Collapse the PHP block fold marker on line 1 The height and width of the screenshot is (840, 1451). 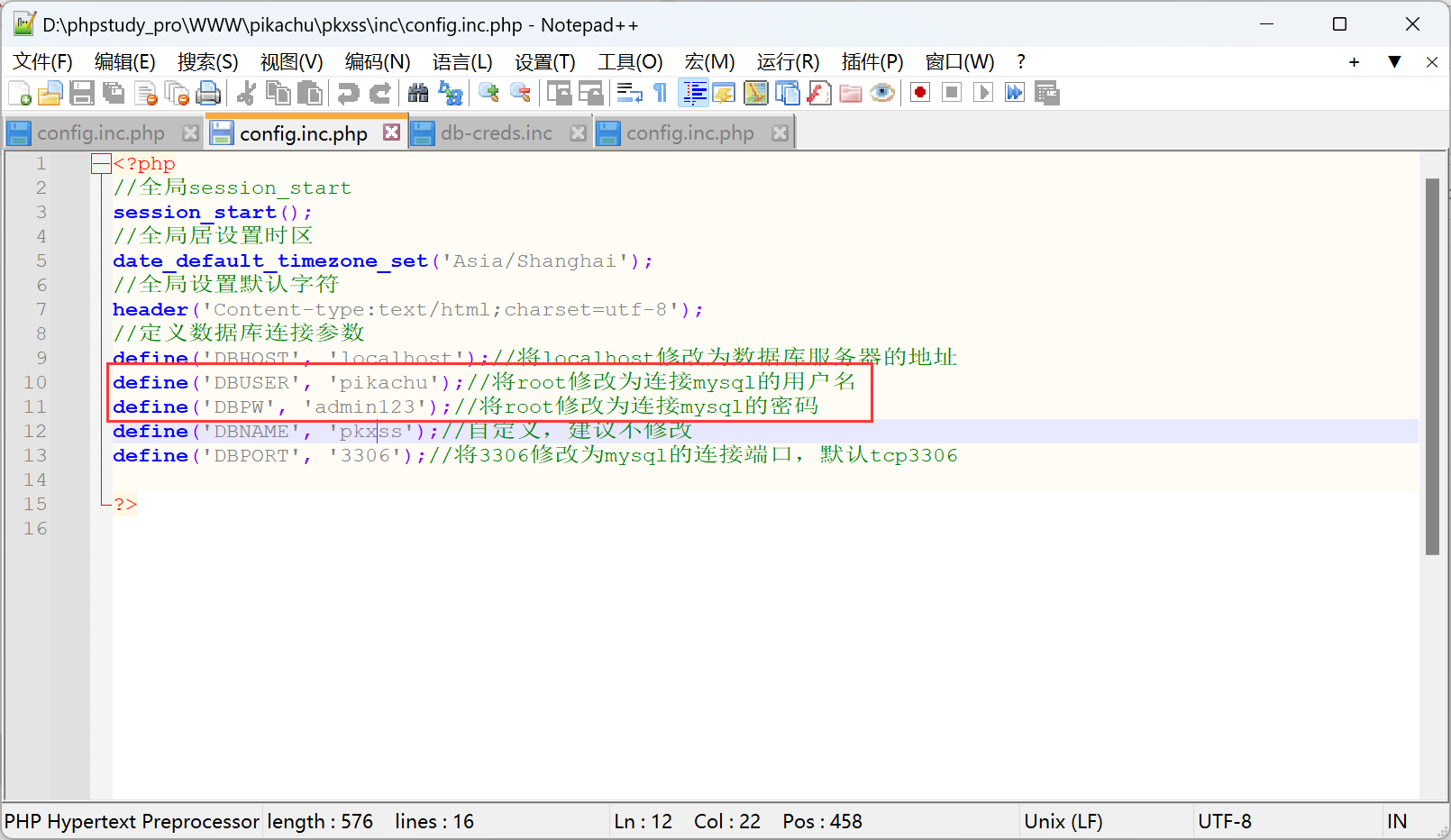coord(101,163)
